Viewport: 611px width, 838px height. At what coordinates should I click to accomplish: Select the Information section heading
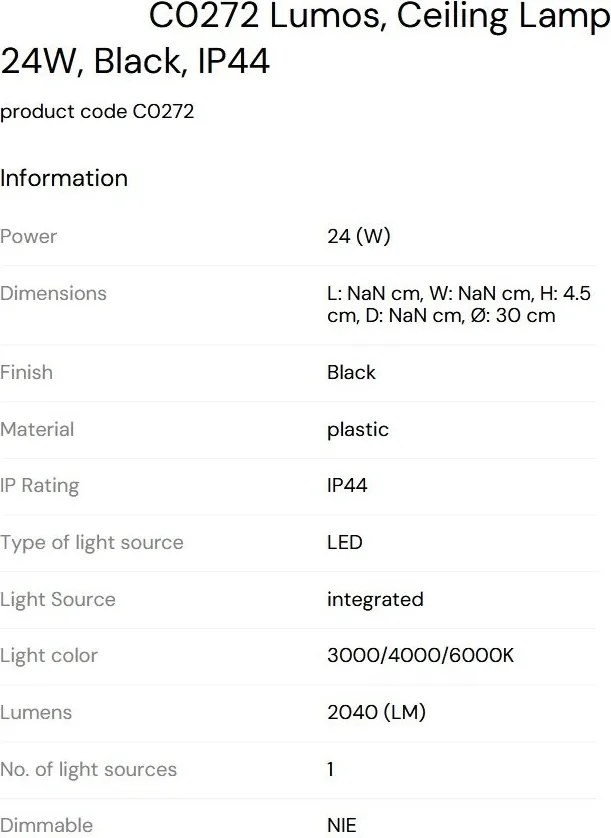(64, 178)
